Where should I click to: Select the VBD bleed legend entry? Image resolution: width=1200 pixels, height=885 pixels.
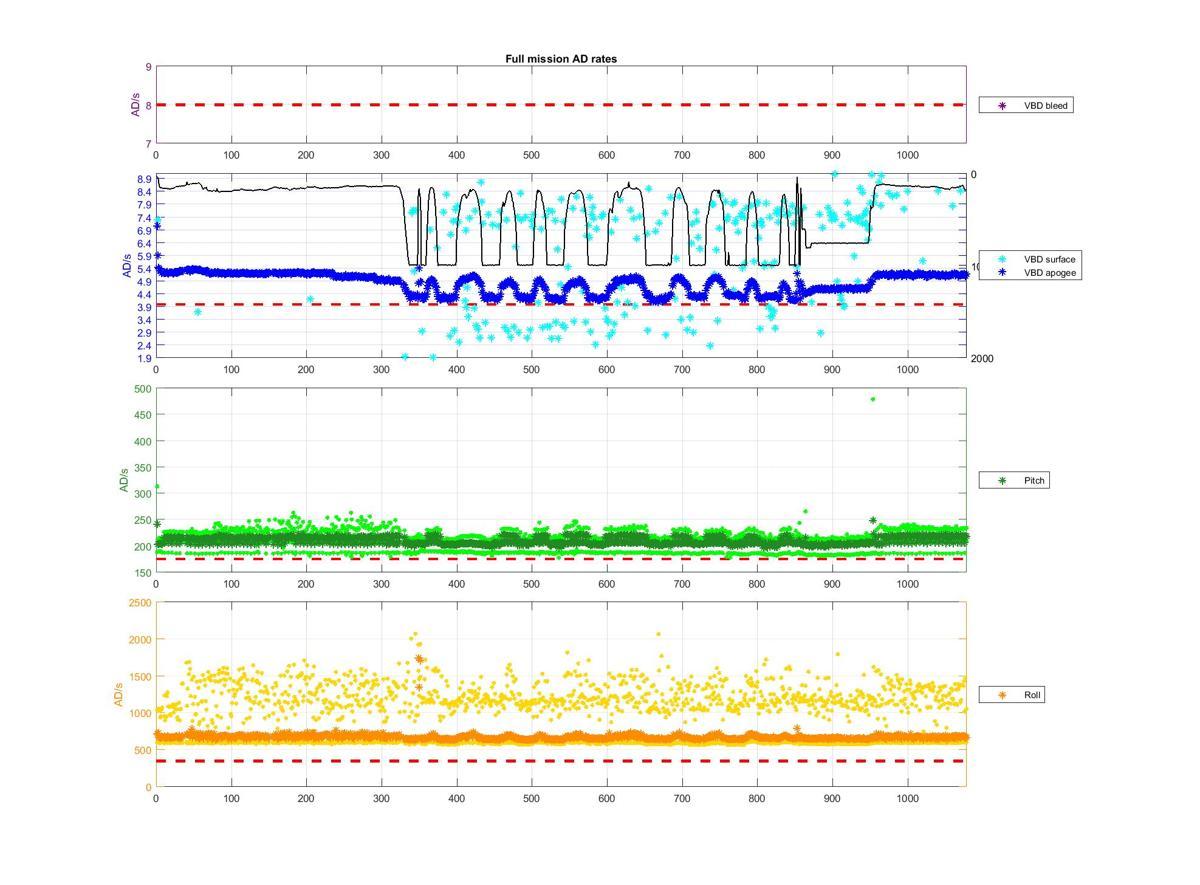pos(1026,105)
